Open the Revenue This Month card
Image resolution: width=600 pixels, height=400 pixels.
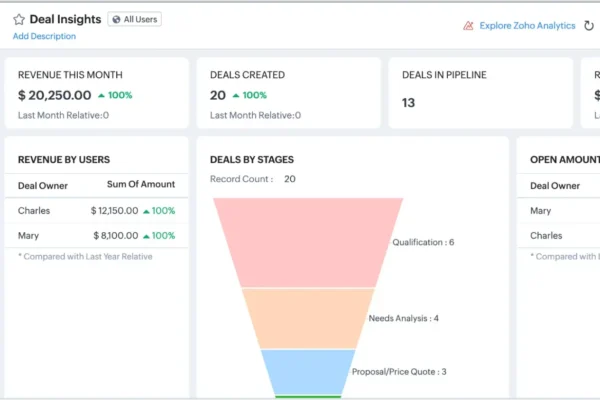click(97, 93)
